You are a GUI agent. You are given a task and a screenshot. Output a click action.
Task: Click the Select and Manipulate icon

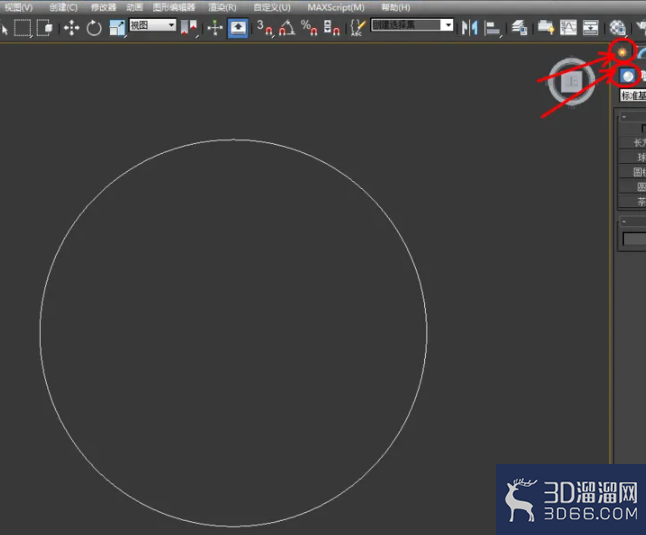(215, 28)
